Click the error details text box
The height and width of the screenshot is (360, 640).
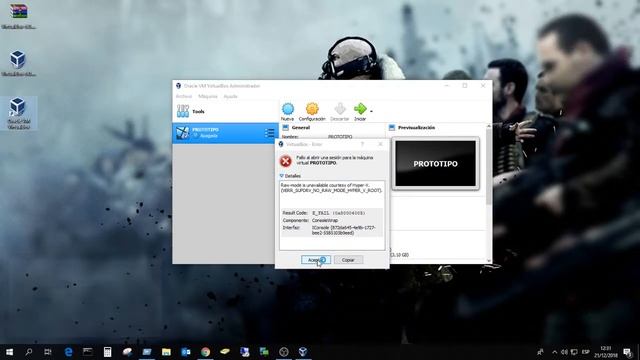coord(332,216)
